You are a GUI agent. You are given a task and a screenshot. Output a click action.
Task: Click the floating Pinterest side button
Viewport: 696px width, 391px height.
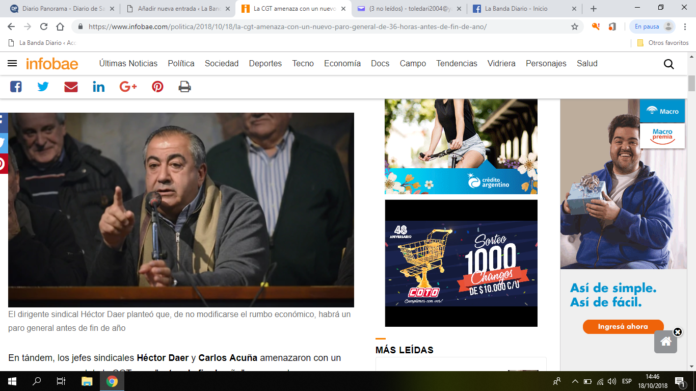(3, 164)
